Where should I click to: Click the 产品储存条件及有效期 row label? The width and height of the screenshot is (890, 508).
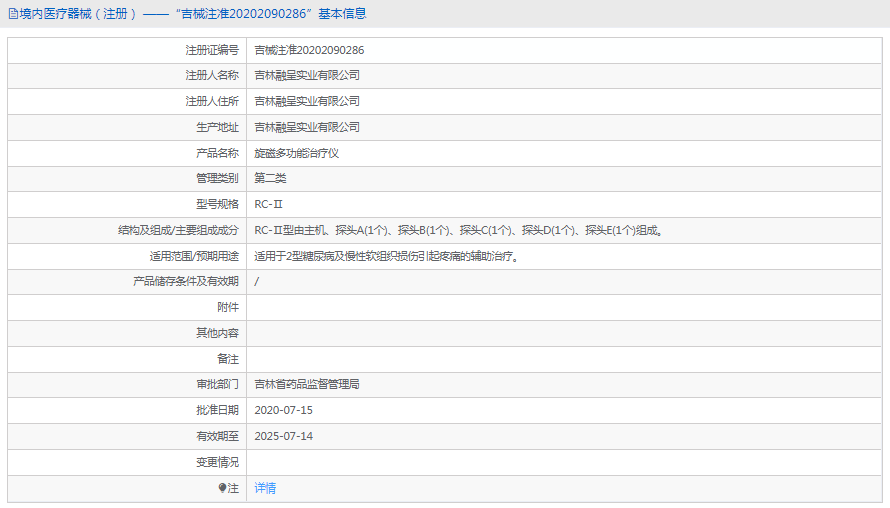click(186, 281)
